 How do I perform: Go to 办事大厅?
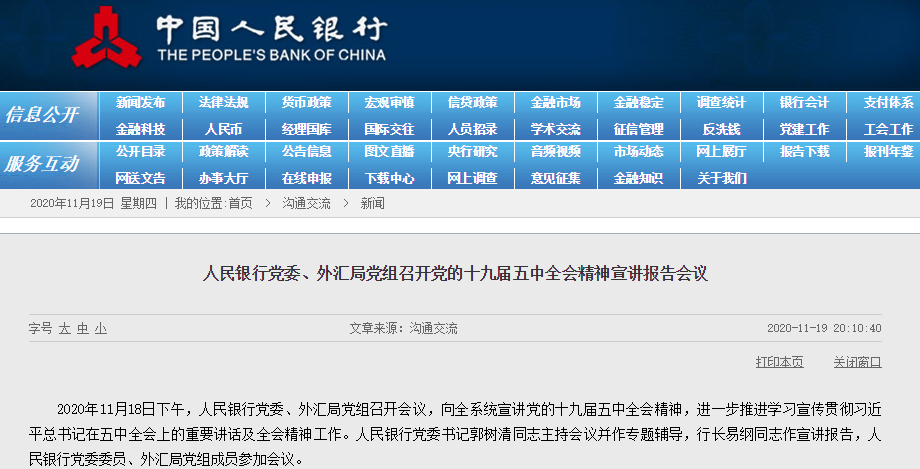click(x=224, y=178)
